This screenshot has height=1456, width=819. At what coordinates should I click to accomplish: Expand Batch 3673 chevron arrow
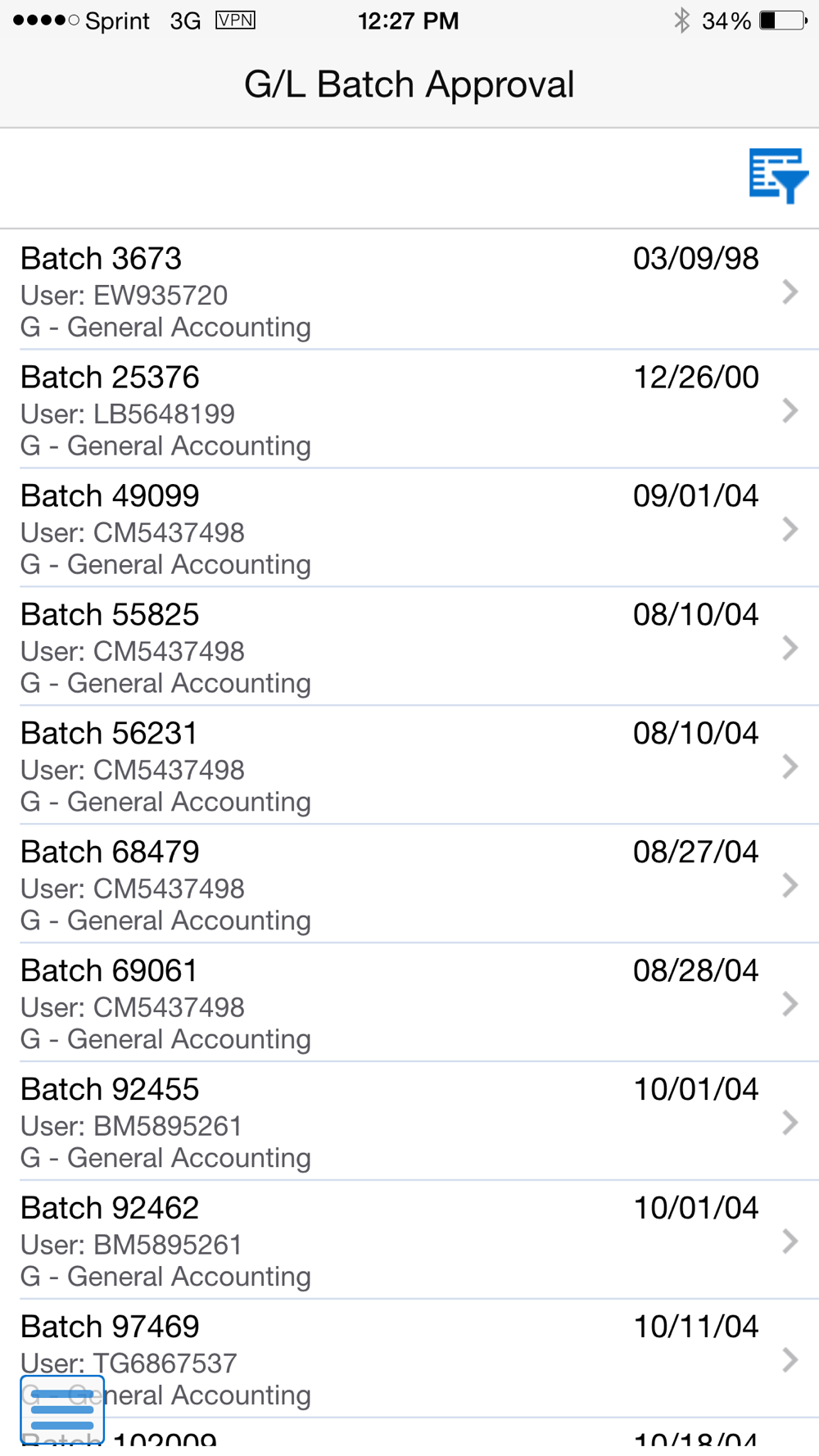(x=790, y=292)
